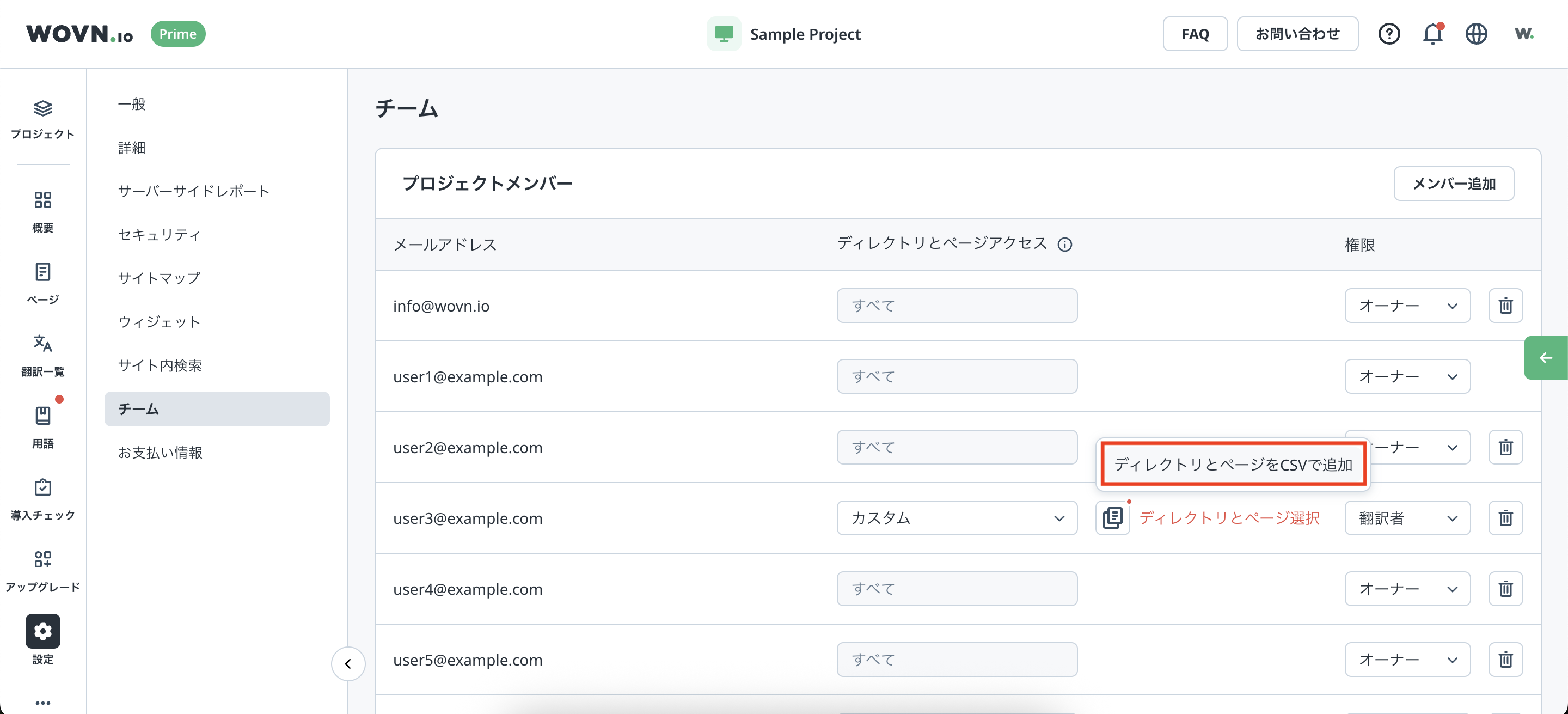The width and height of the screenshot is (1568, 714).
Task: Expand the カスタム access dropdown for user3
Action: 956,518
